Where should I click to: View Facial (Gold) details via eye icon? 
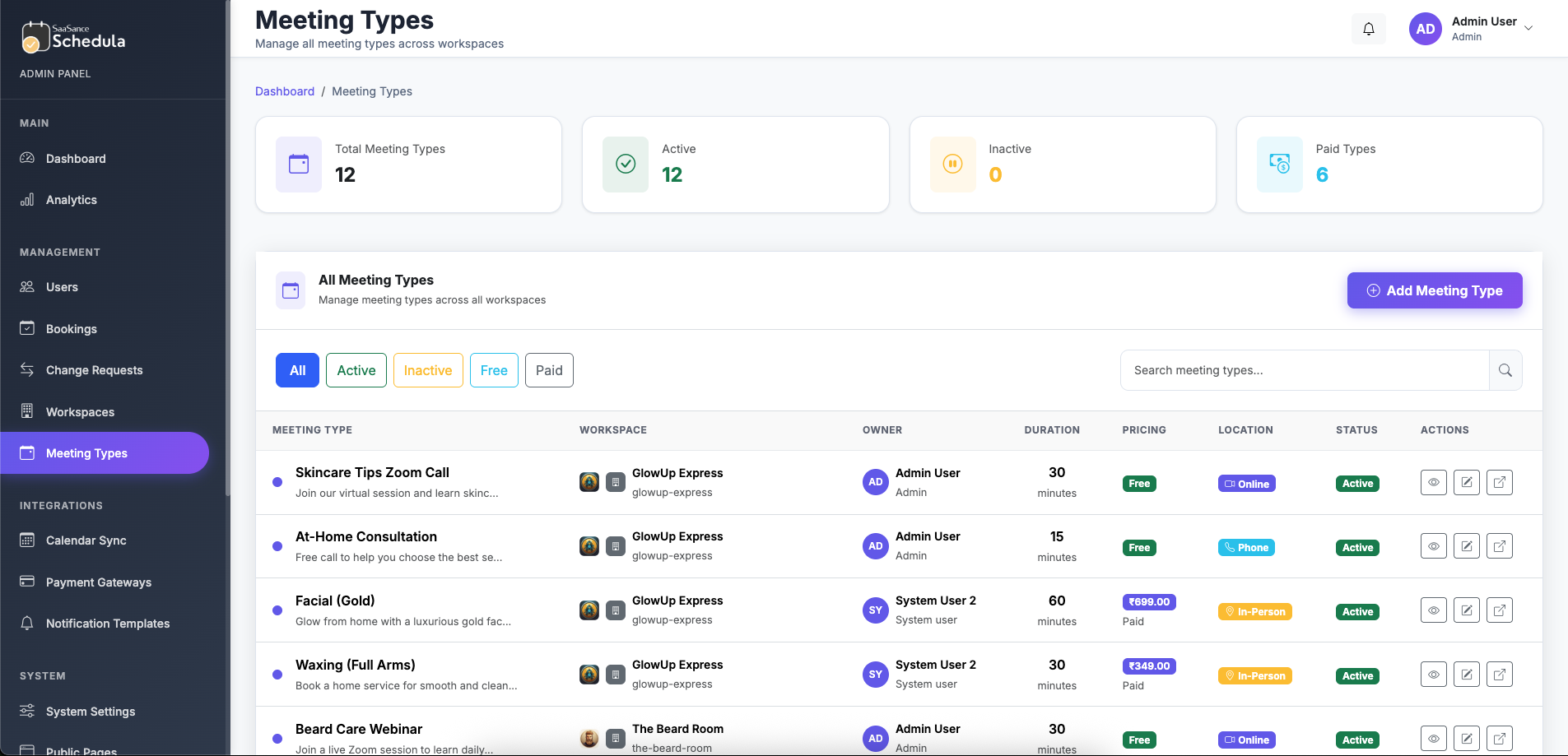(x=1434, y=610)
